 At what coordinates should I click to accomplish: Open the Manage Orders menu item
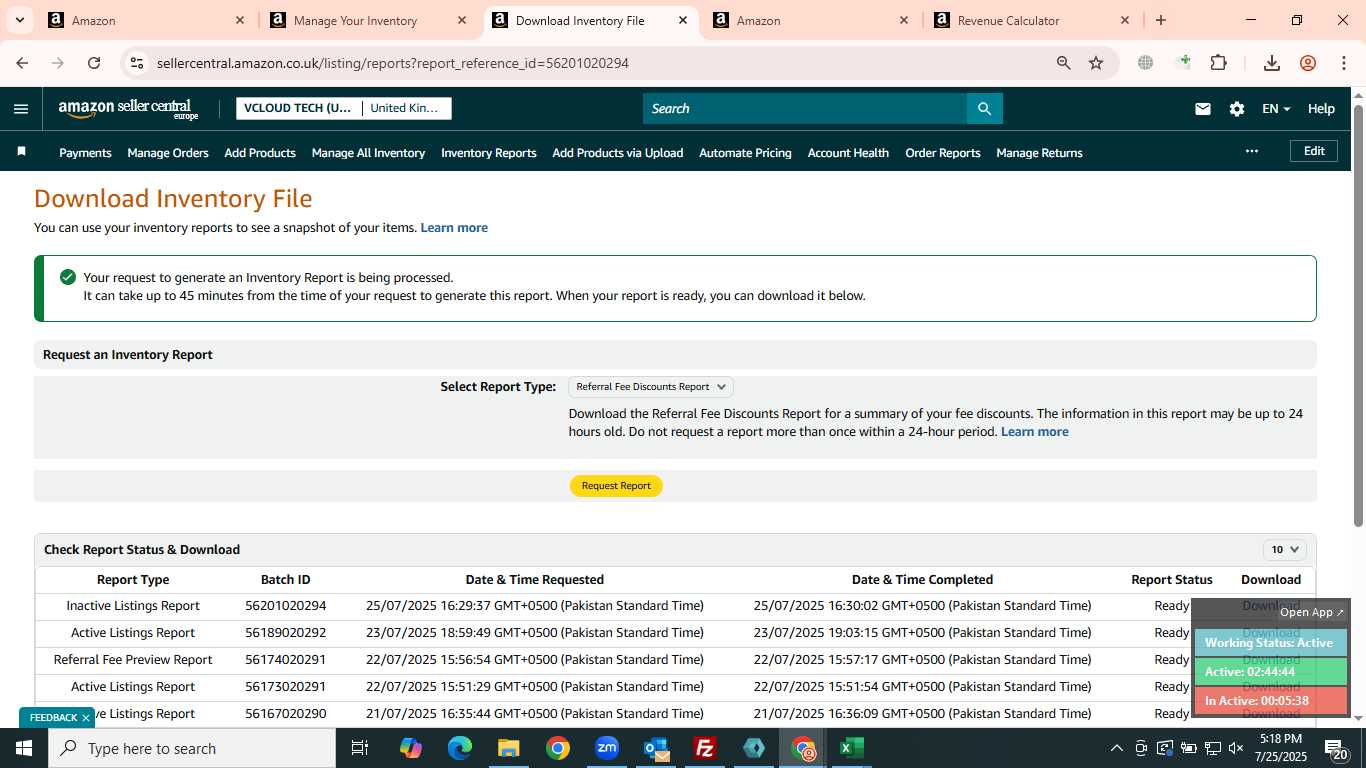168,153
